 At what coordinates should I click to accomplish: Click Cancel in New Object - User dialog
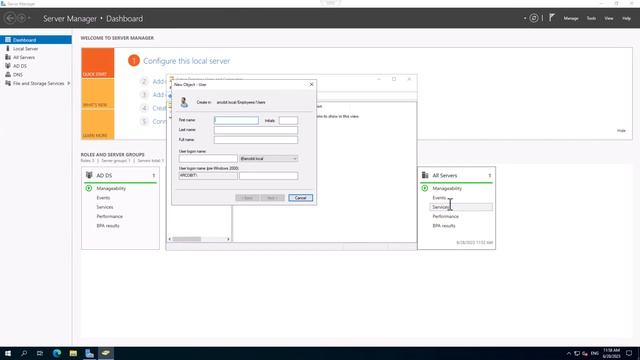[300, 198]
